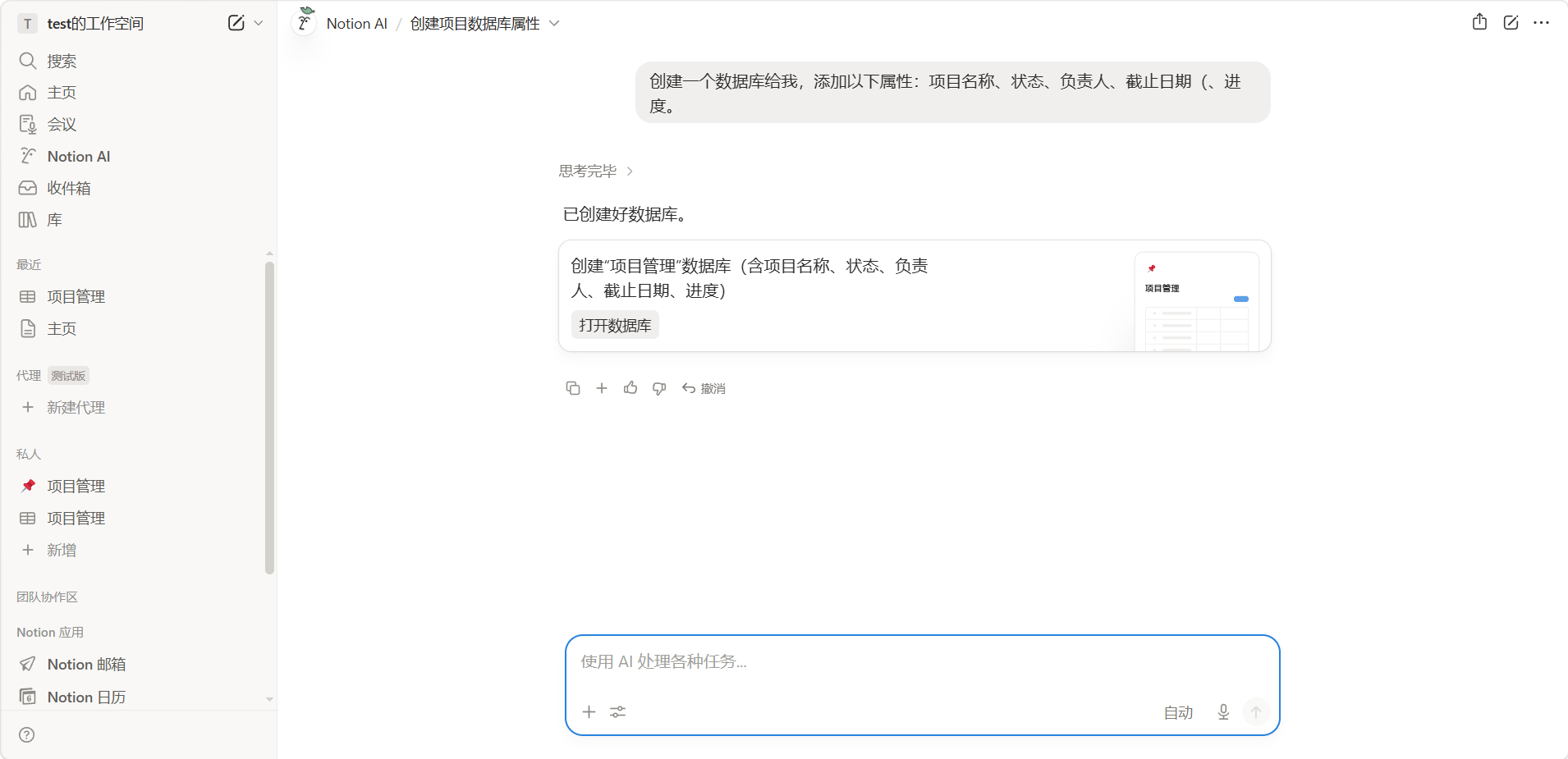Click the plus attachment icon in input box

pyautogui.click(x=589, y=712)
